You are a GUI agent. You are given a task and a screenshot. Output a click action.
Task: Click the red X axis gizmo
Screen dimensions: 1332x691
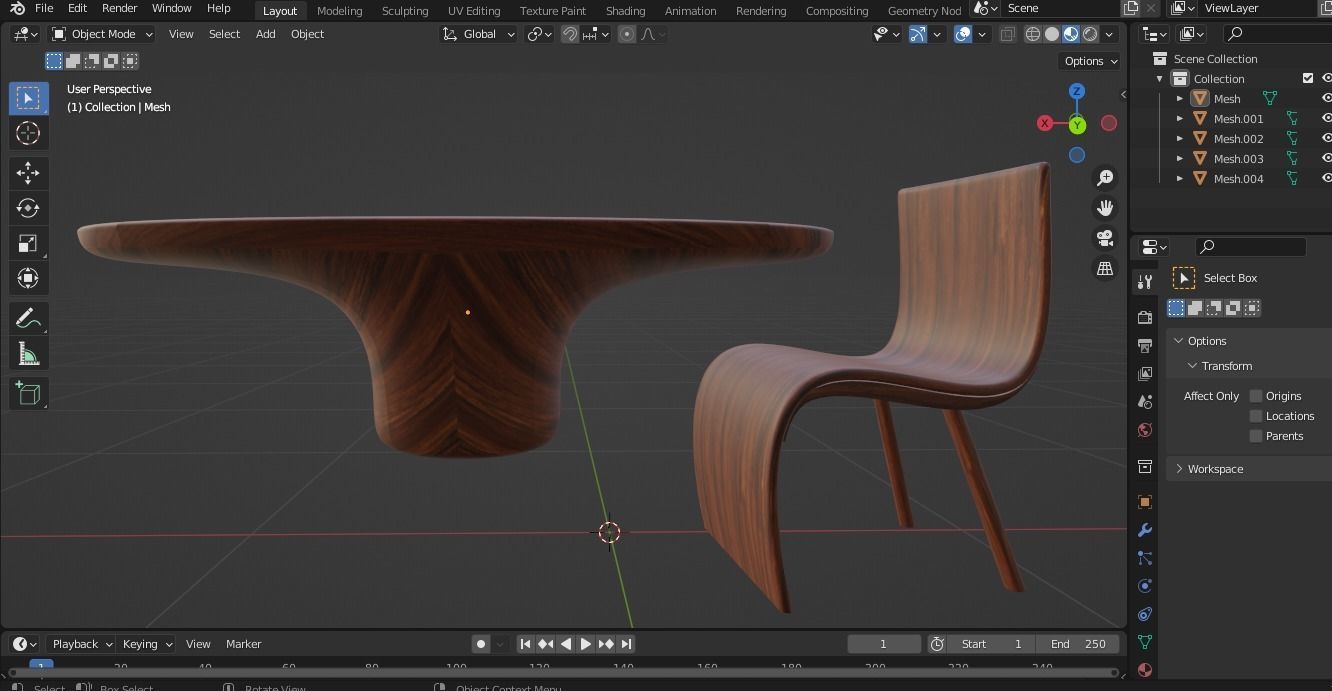(1045, 123)
